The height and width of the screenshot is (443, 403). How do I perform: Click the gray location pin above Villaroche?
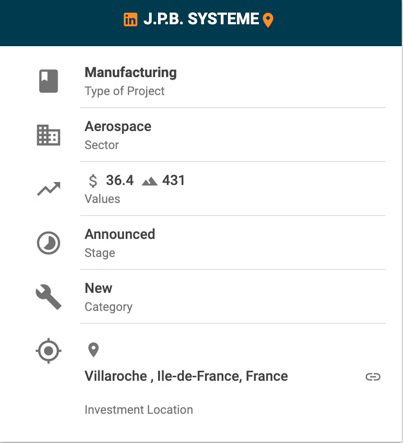93,350
